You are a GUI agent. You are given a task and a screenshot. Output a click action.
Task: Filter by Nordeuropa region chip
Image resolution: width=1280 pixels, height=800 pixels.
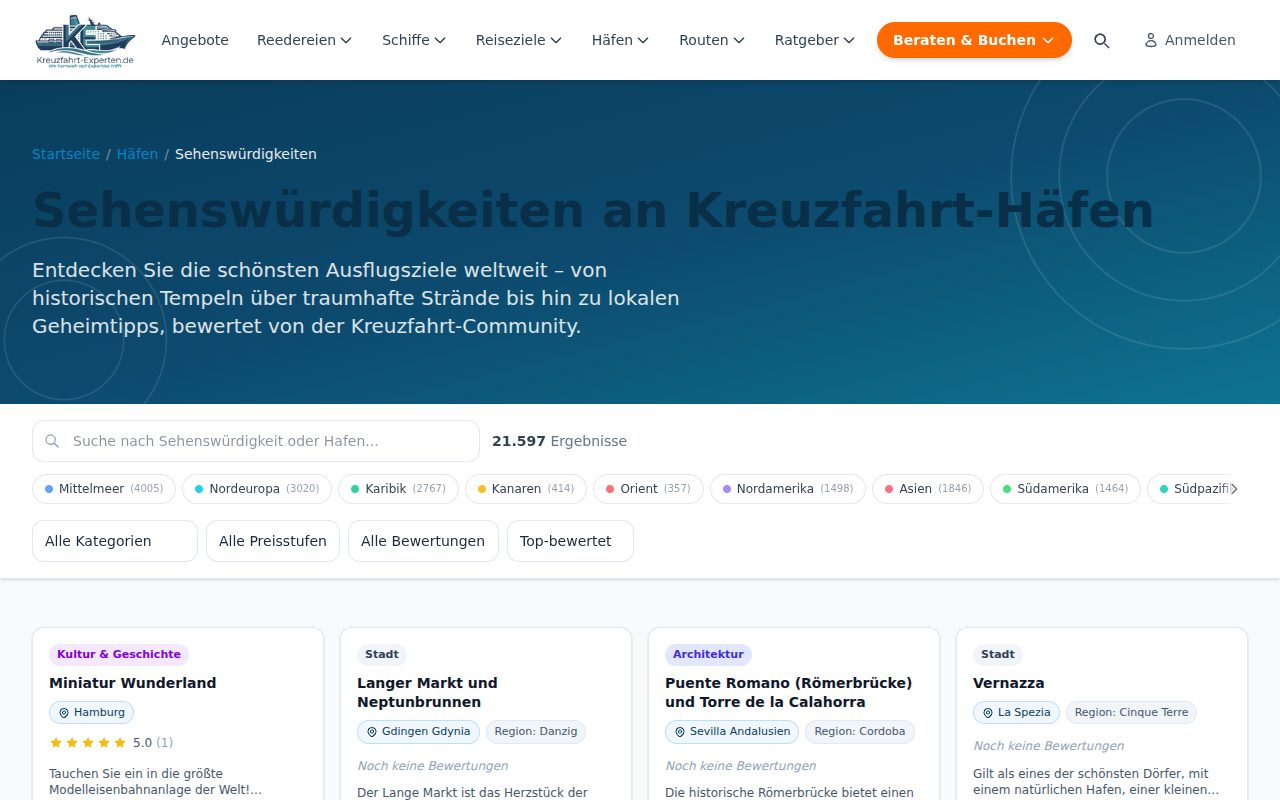pyautogui.click(x=257, y=489)
